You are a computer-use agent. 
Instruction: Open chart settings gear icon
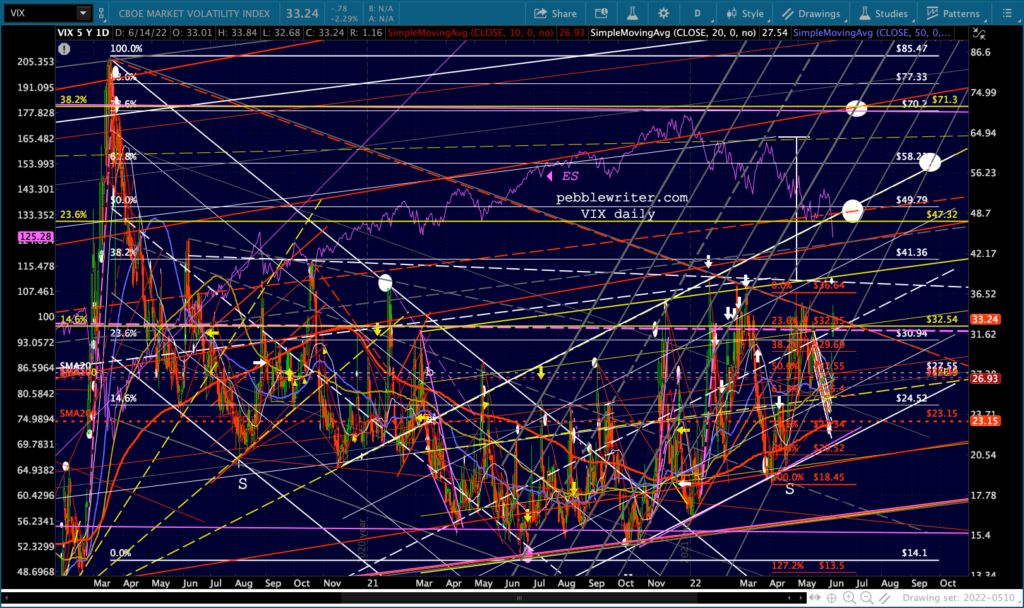click(664, 13)
